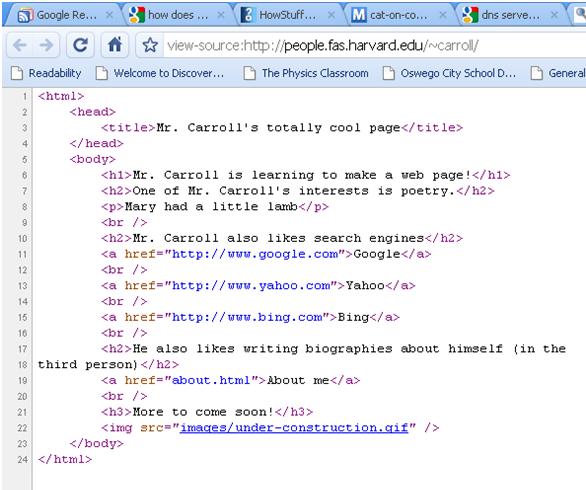Follow the images/under-construction.gif source link
This screenshot has width=586, height=490.
coord(294,428)
